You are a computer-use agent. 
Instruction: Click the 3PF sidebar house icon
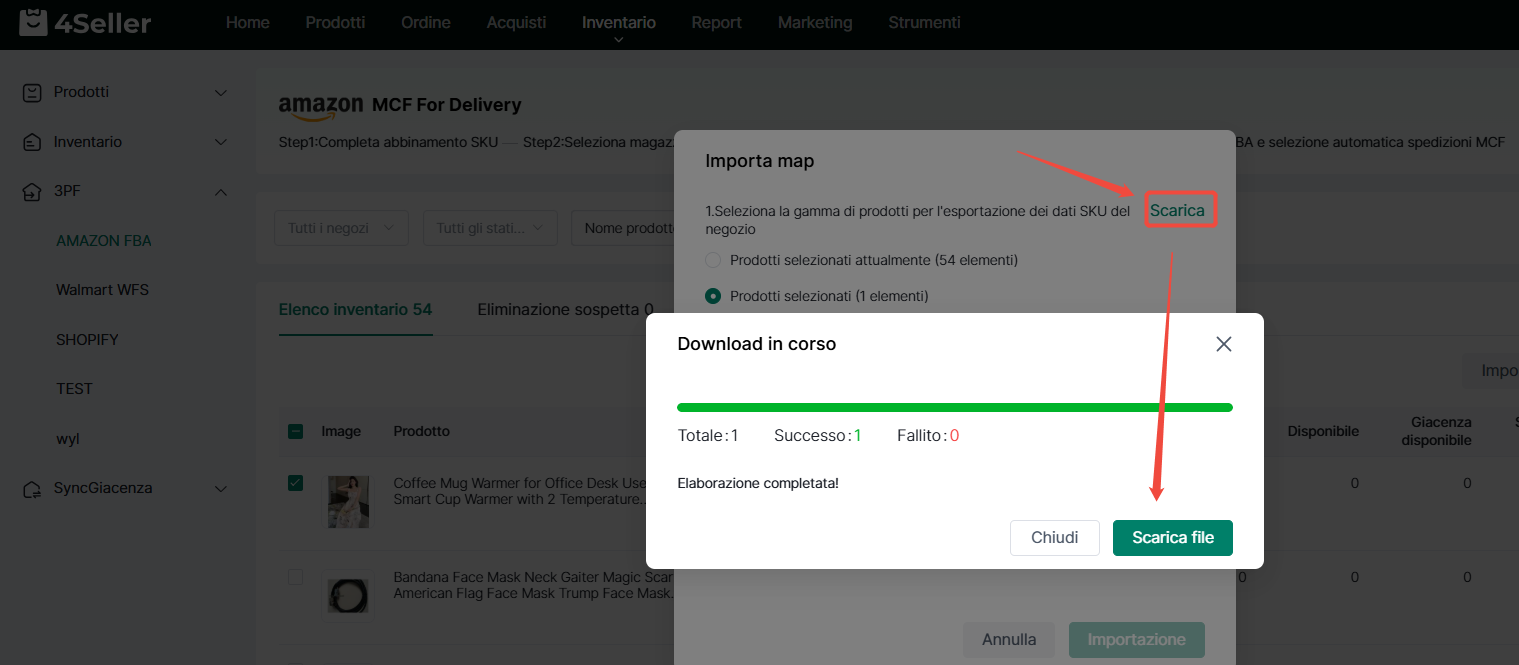point(32,192)
